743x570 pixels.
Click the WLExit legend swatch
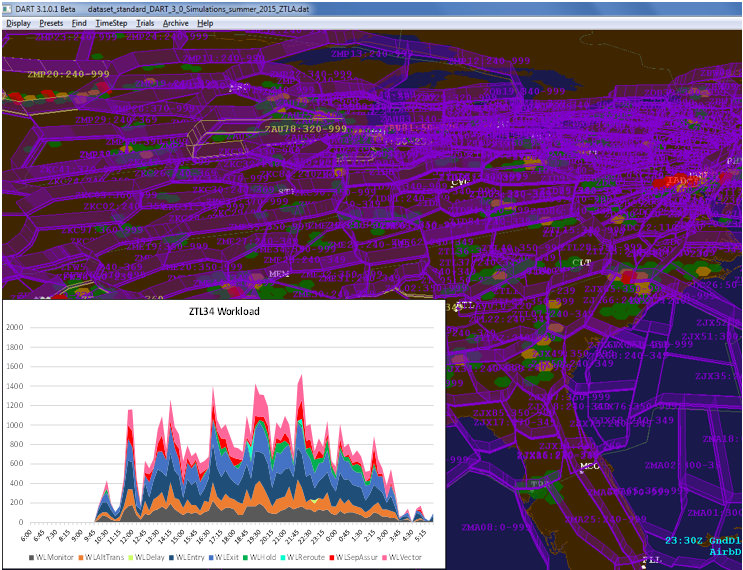coord(211,557)
